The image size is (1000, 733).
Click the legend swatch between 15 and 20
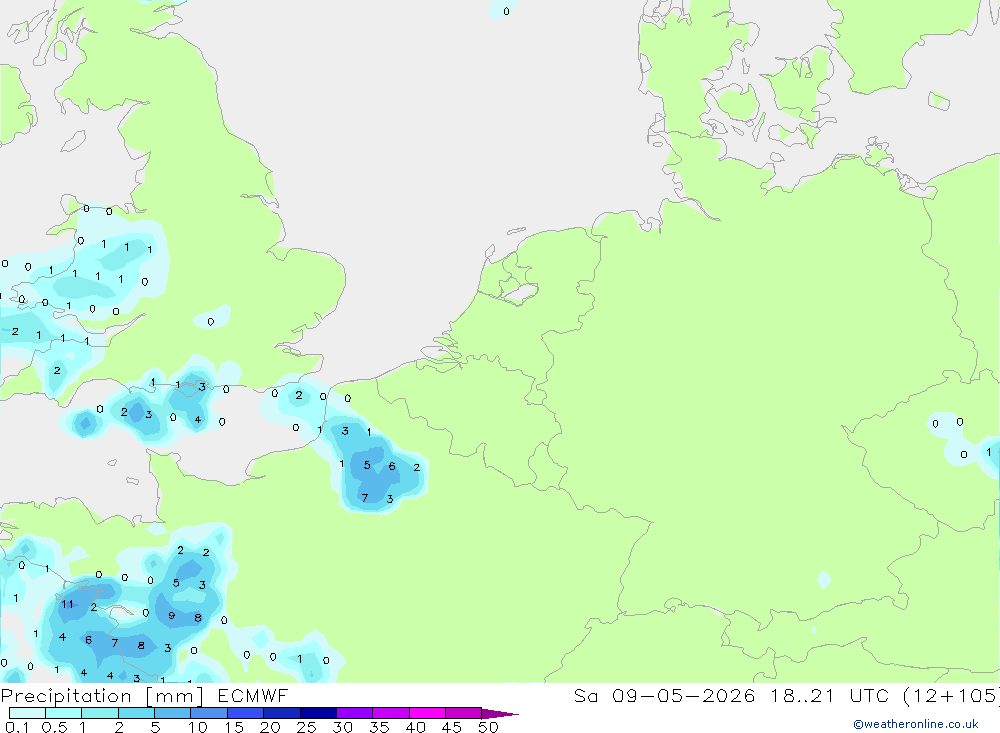click(x=246, y=713)
